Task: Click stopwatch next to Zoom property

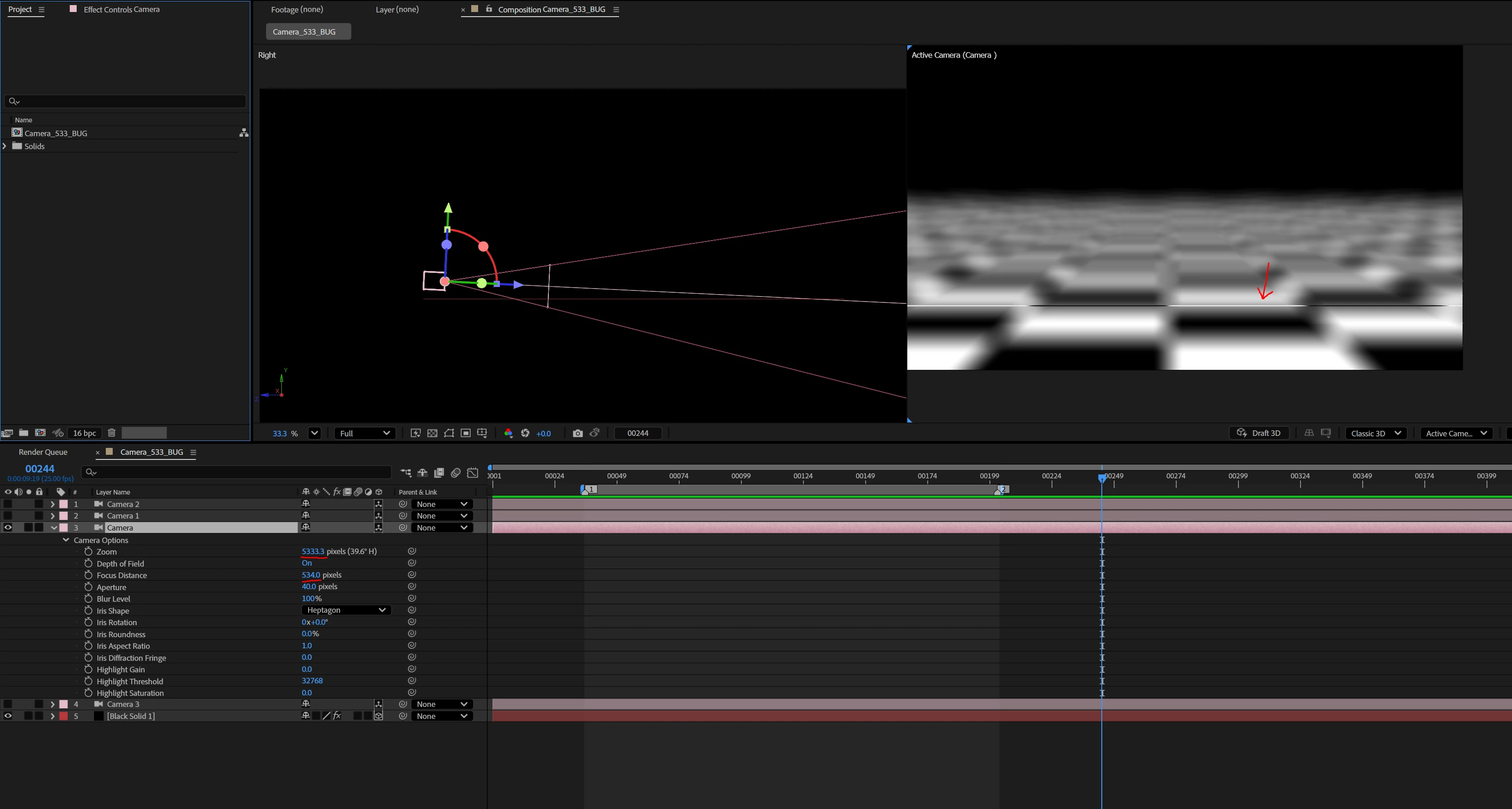Action: click(89, 551)
